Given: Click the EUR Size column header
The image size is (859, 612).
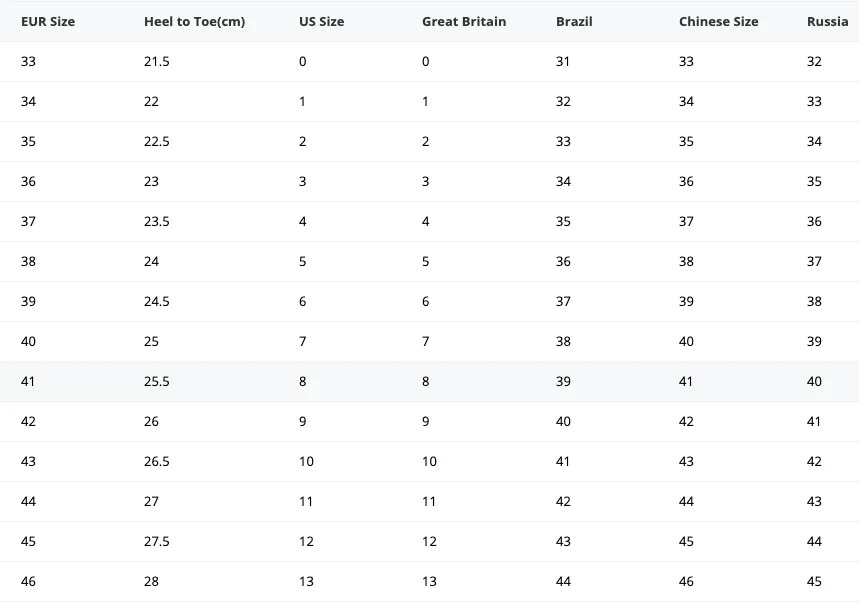Looking at the screenshot, I should 48,21.
